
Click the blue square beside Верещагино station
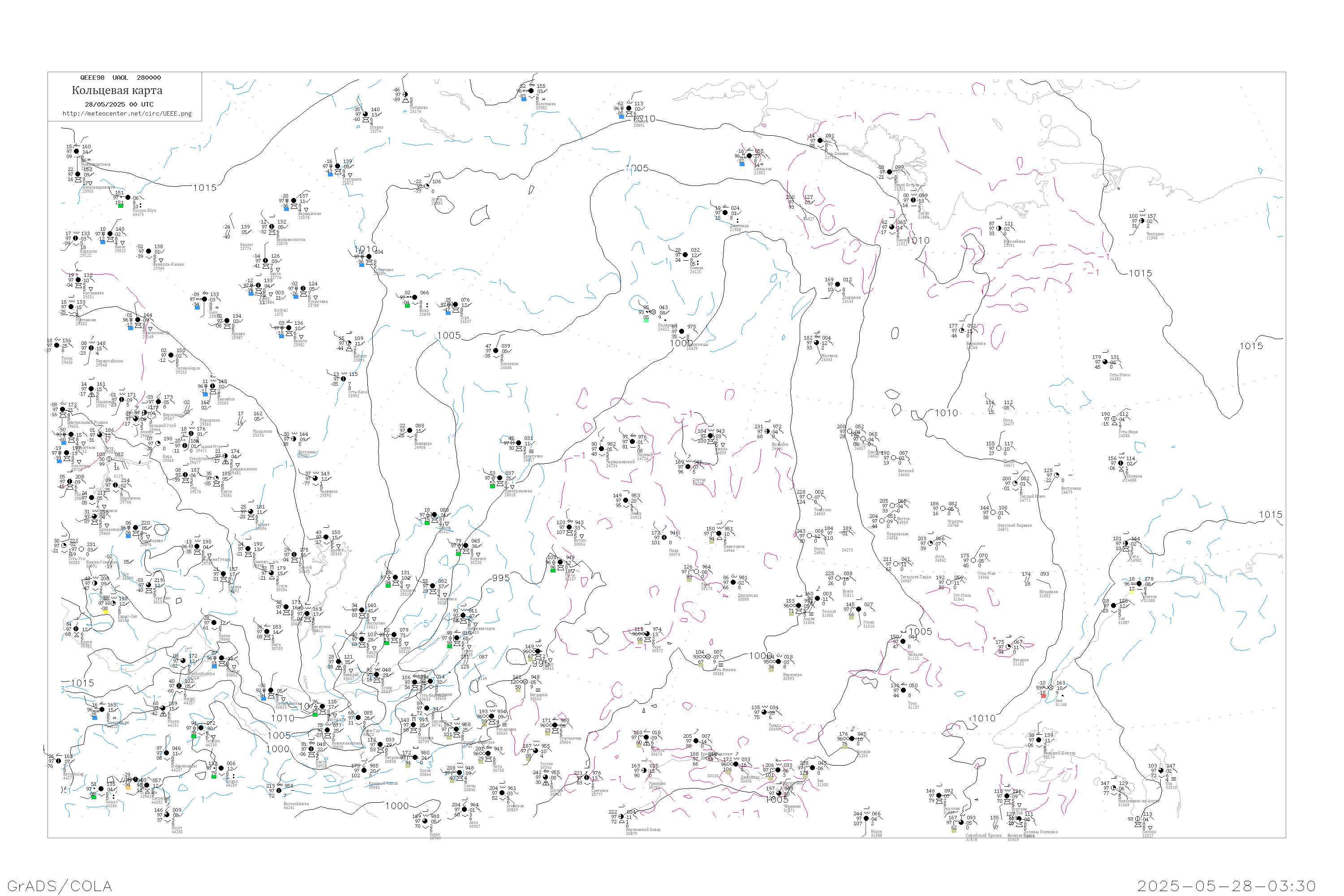(286, 209)
